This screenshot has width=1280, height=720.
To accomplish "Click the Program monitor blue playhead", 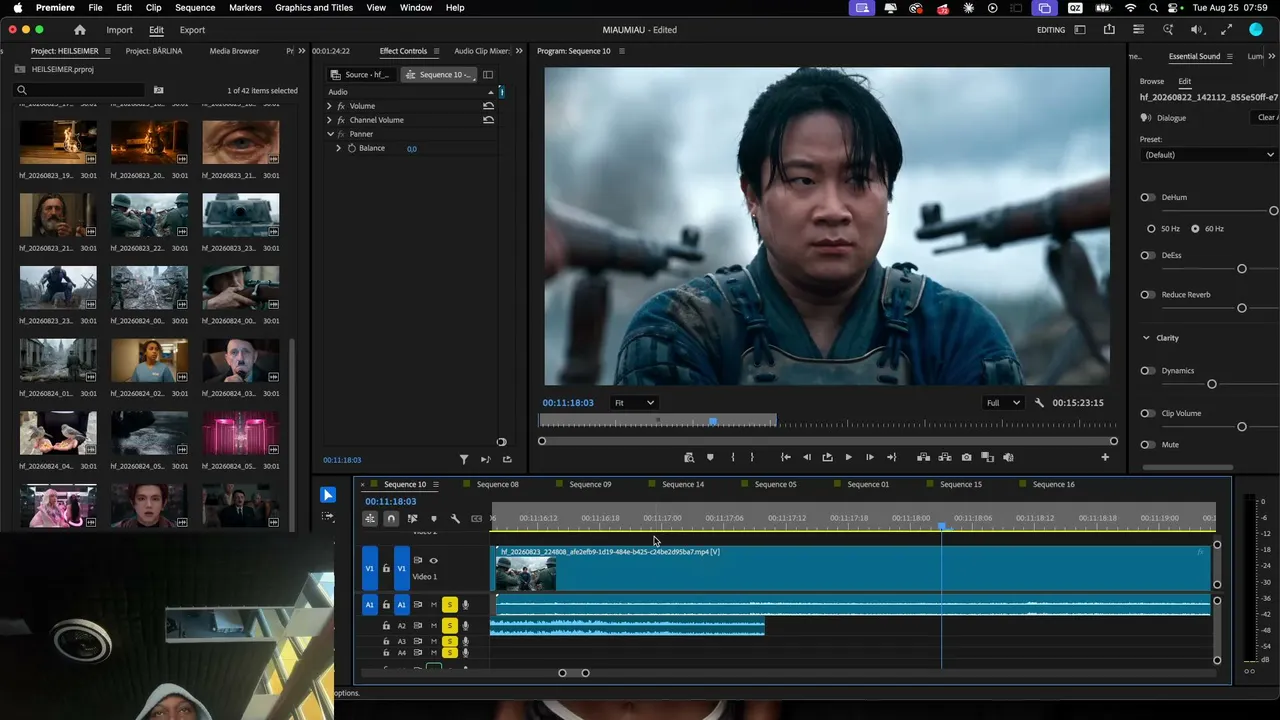I will [x=713, y=421].
